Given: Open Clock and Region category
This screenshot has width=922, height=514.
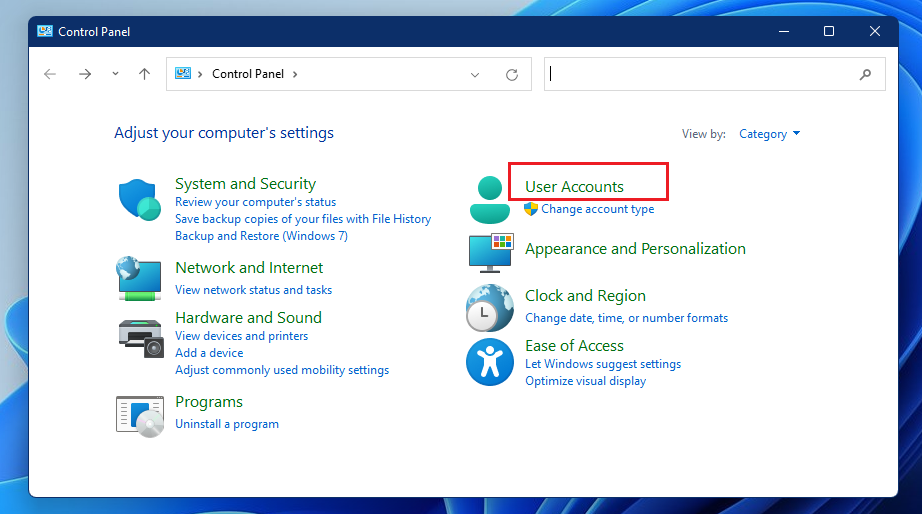Looking at the screenshot, I should [585, 296].
